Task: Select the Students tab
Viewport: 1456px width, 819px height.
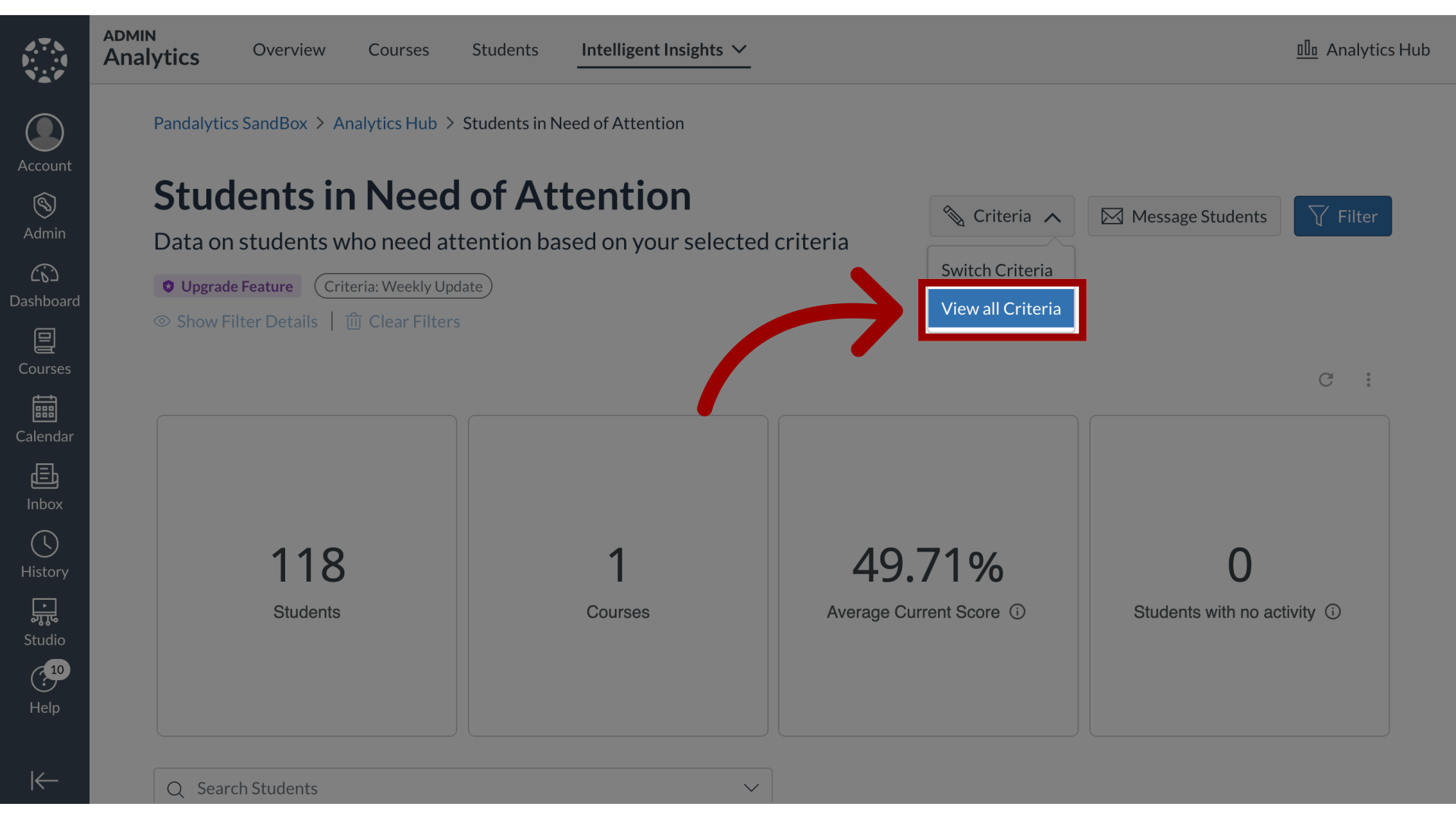Action: 505,49
